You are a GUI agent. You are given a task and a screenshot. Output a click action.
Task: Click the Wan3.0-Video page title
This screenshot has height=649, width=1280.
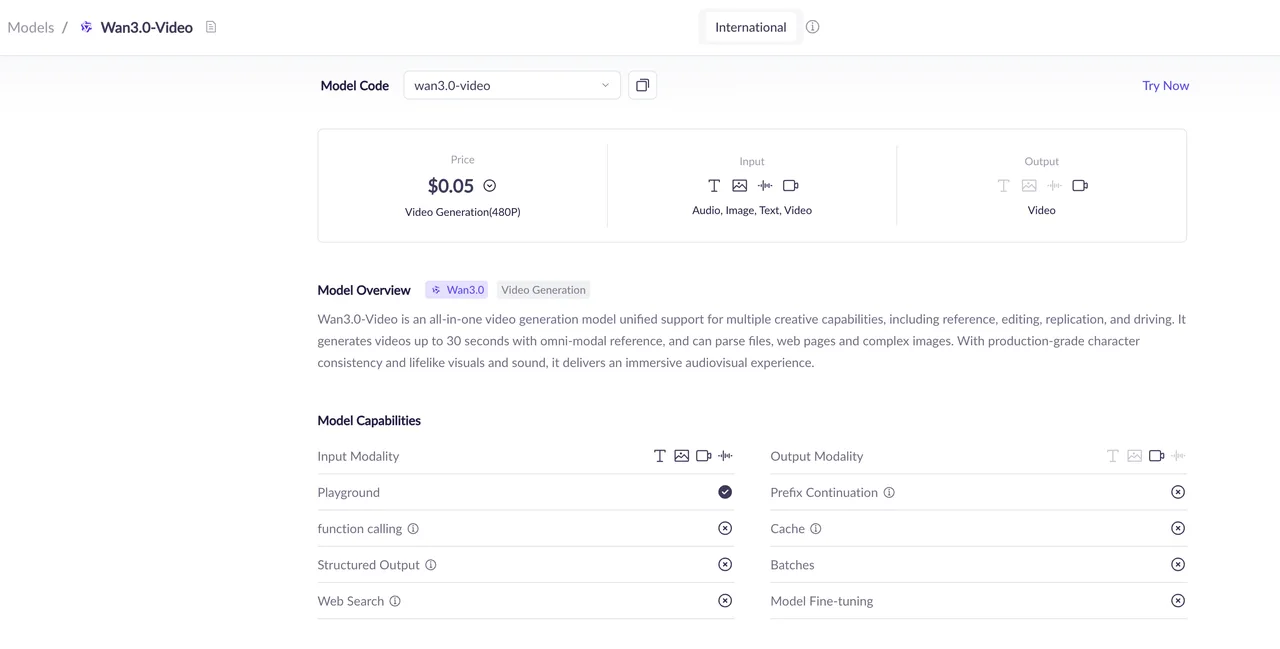(147, 27)
